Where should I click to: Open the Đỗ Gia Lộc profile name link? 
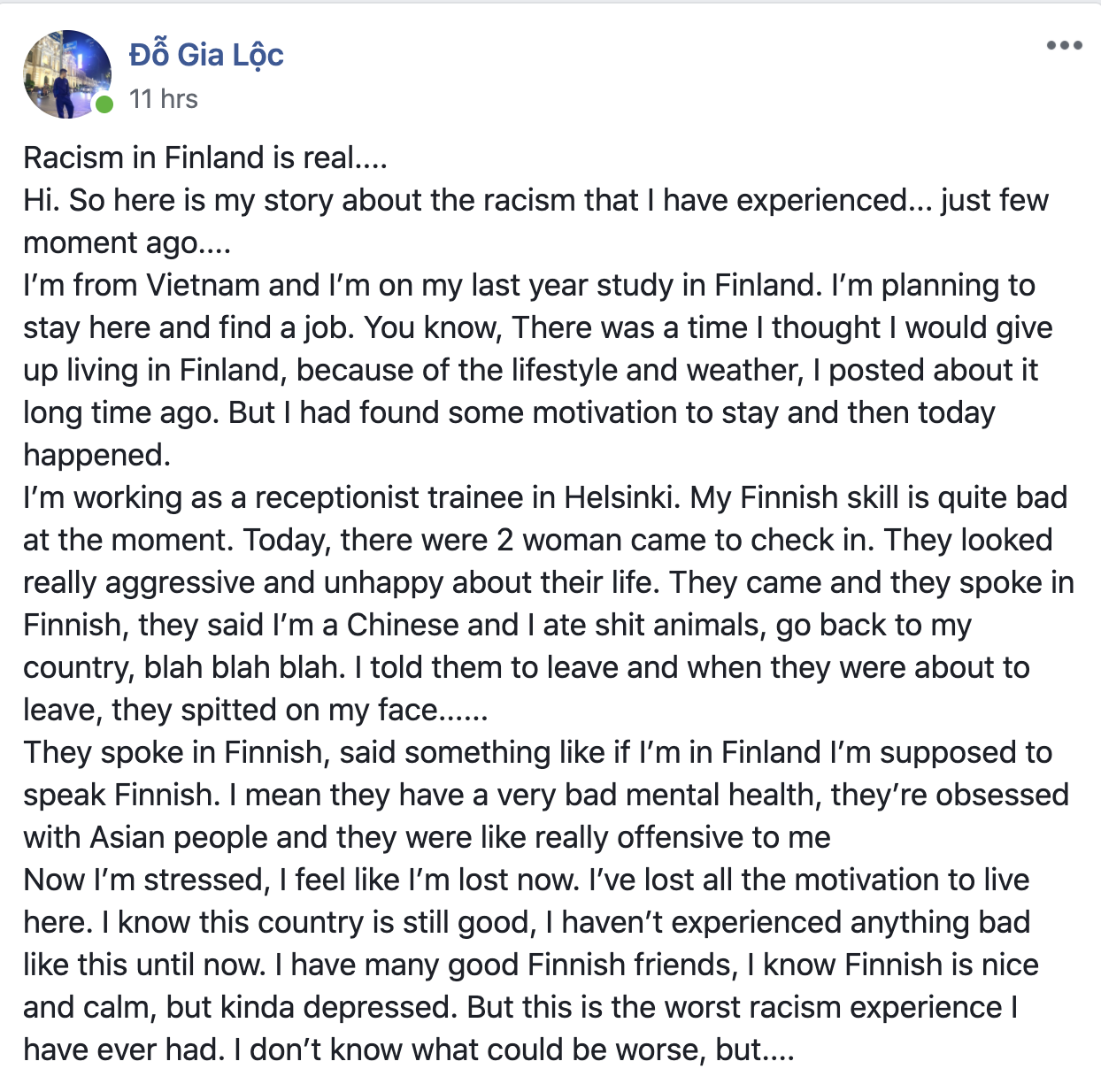coord(206,55)
